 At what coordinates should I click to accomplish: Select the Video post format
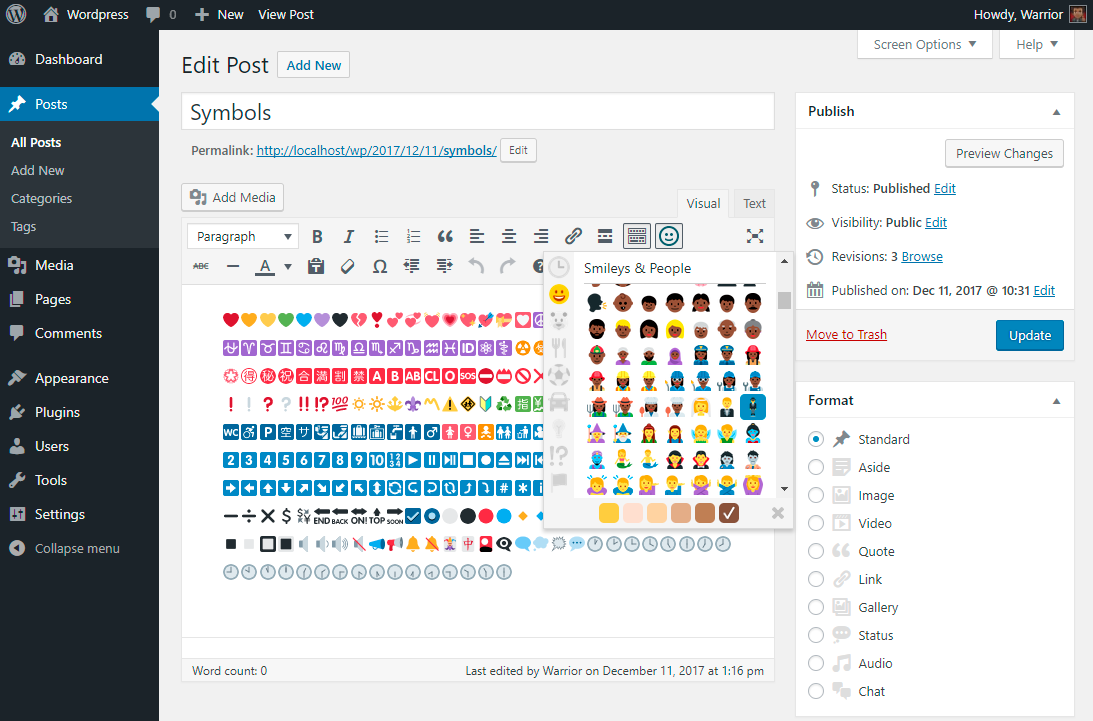pos(816,523)
